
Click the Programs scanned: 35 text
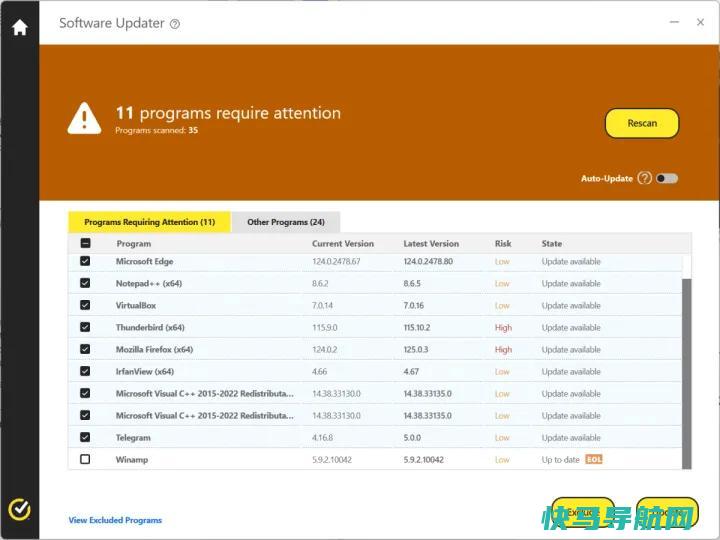tap(157, 130)
